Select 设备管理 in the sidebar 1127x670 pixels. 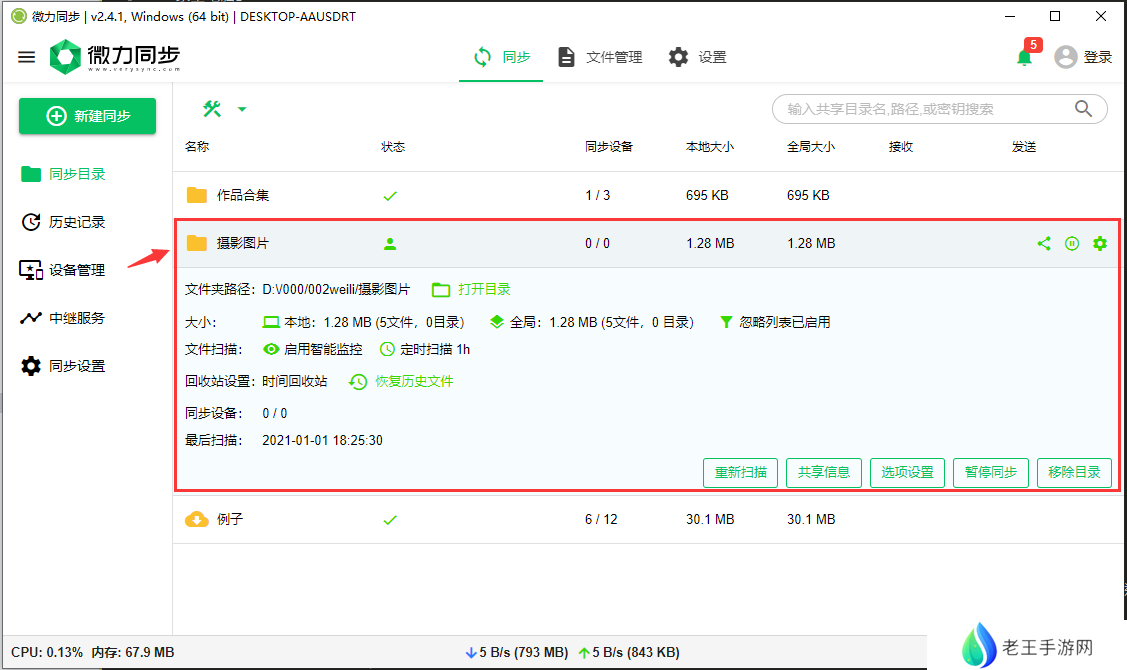pyautogui.click(x=76, y=270)
